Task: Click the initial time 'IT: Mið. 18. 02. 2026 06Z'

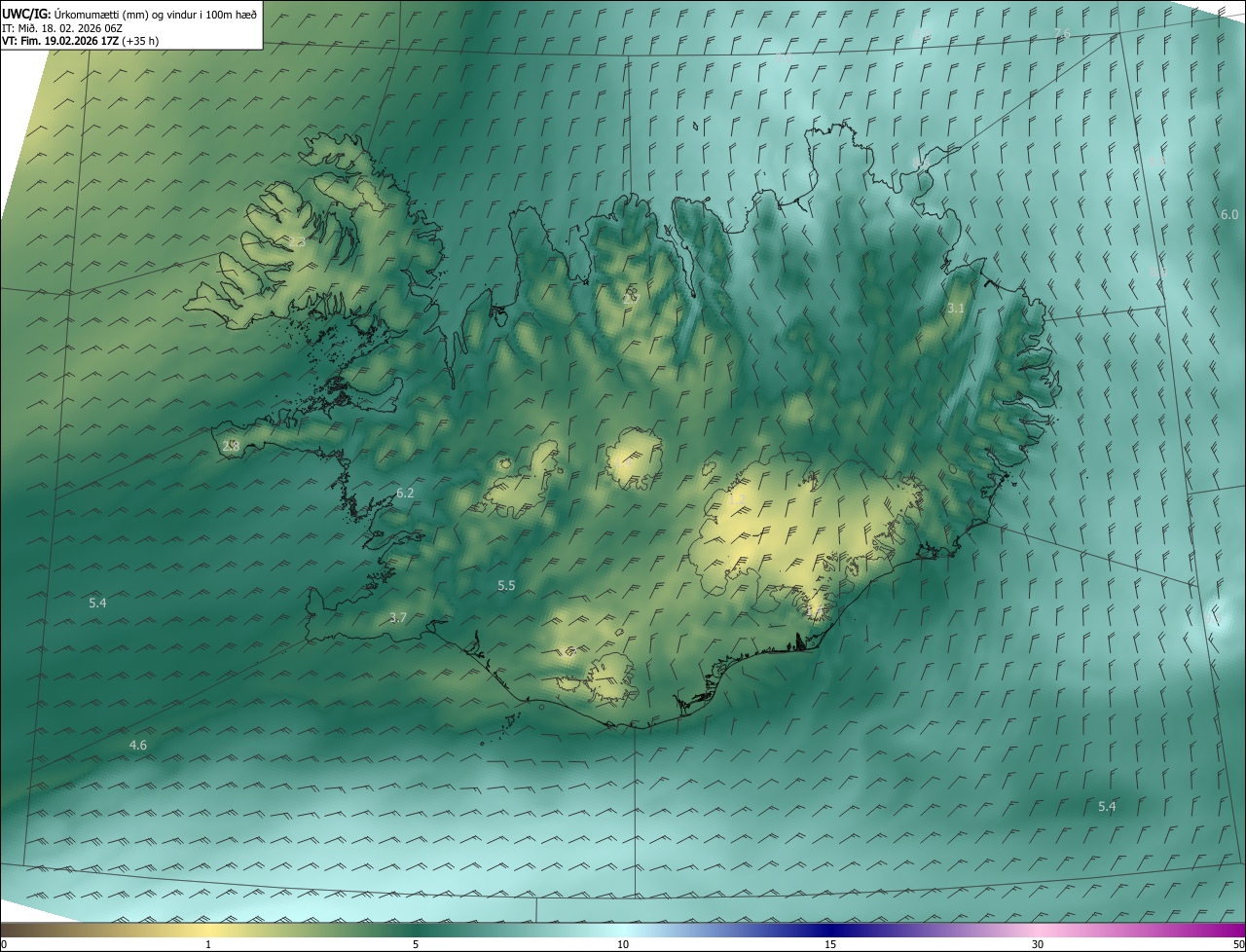Action: tap(61, 27)
